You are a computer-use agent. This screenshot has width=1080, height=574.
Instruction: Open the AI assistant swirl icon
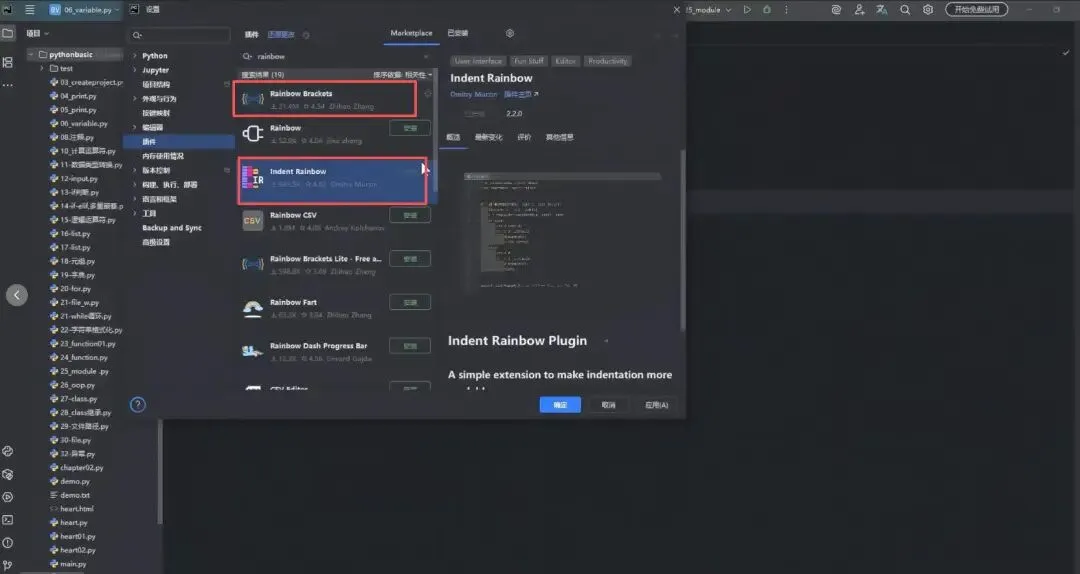click(x=836, y=10)
